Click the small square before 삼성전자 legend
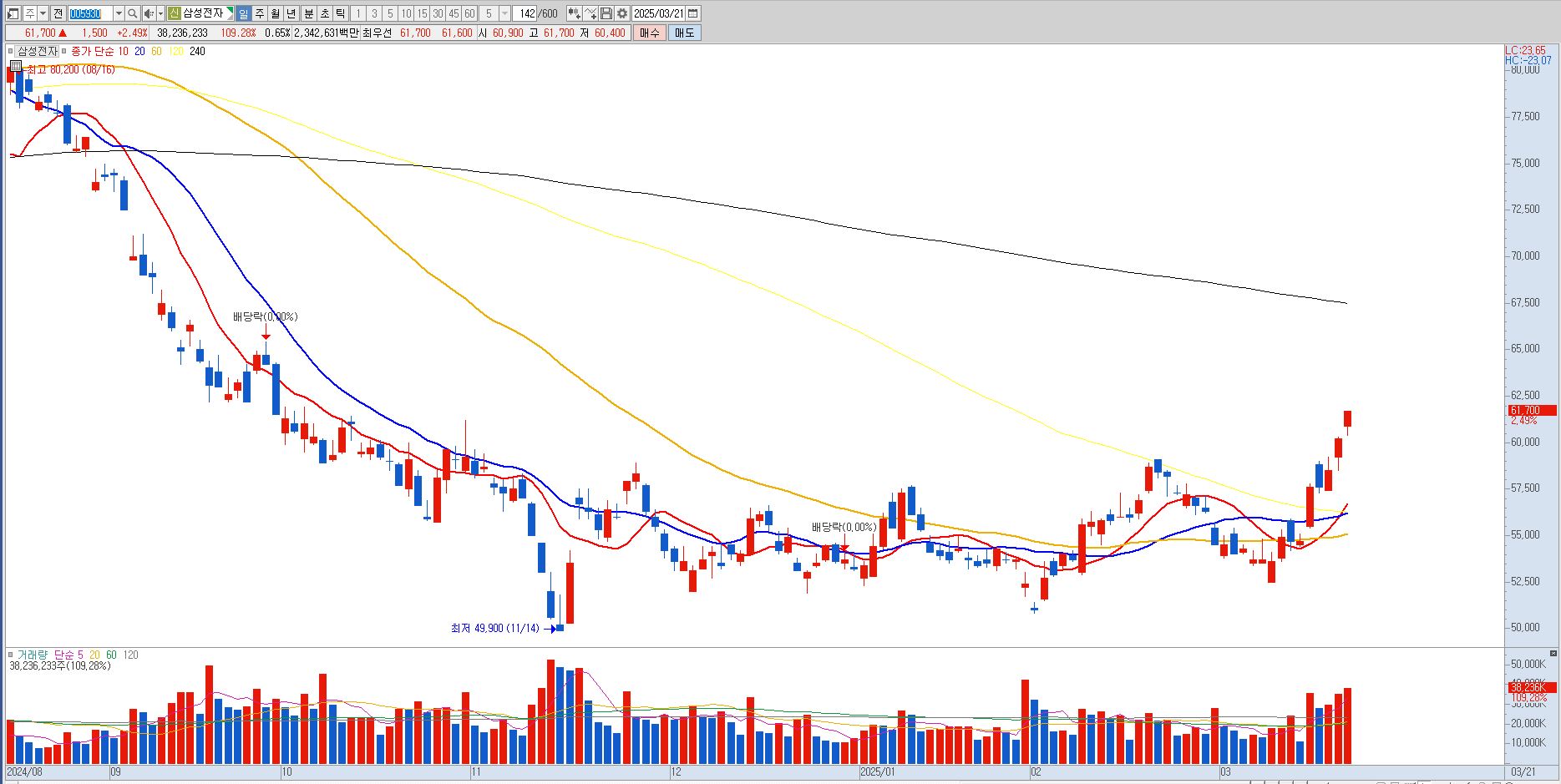Image resolution: width=1561 pixels, height=784 pixels. pos(11,52)
